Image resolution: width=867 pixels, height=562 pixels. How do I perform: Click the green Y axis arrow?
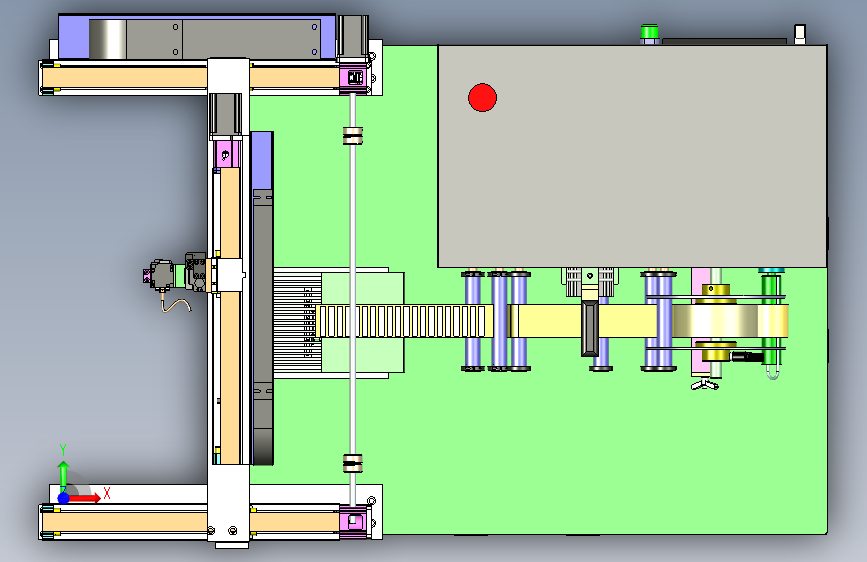(64, 475)
